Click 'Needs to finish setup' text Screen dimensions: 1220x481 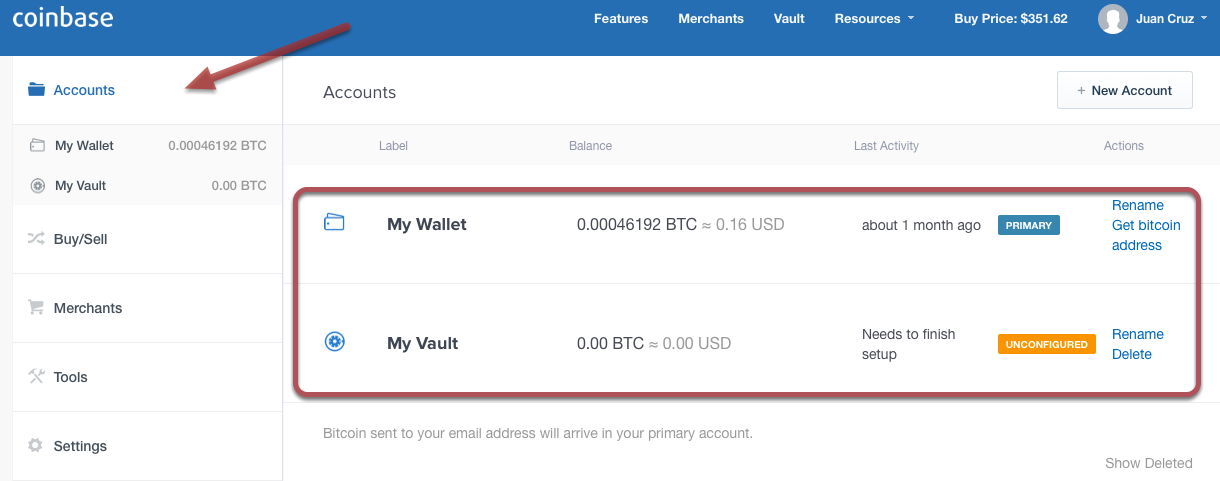click(909, 344)
